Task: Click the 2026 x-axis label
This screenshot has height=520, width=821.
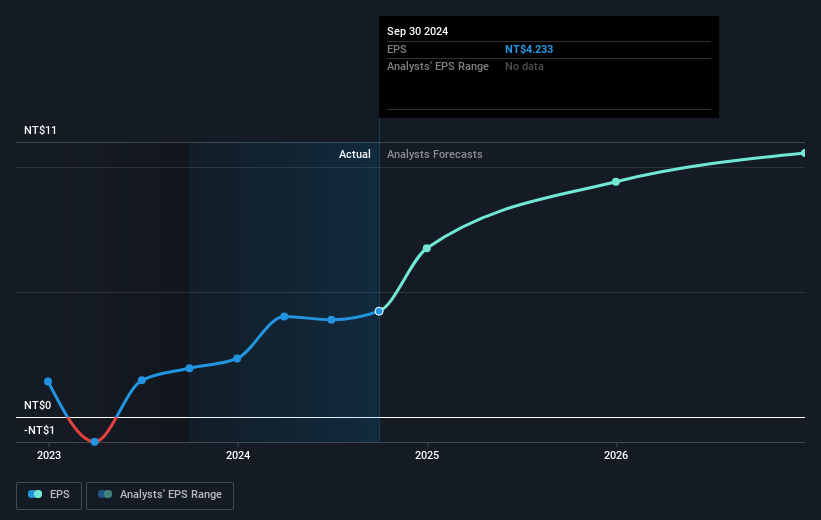Action: [x=616, y=456]
